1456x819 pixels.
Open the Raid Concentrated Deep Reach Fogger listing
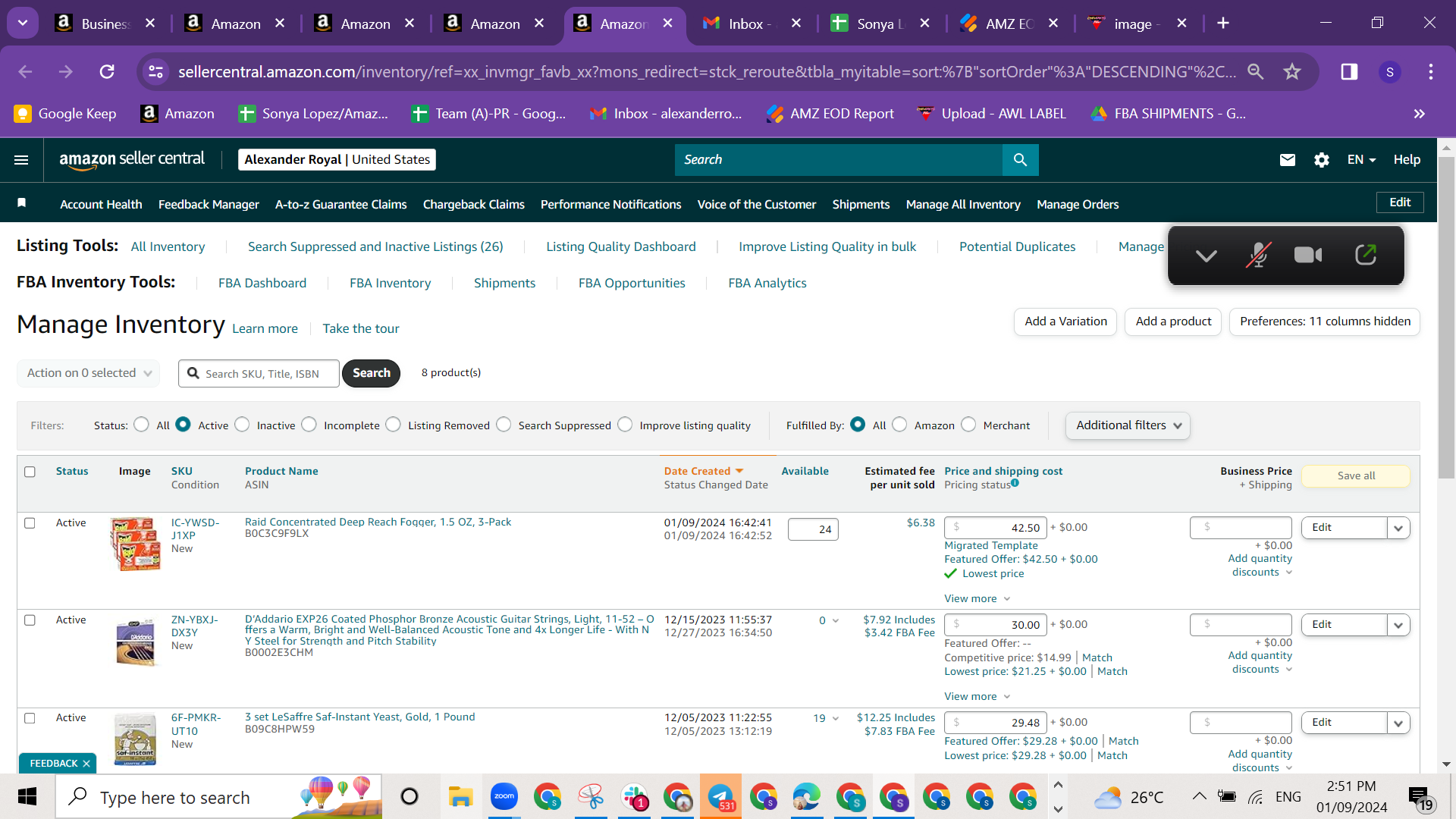pyautogui.click(x=378, y=522)
